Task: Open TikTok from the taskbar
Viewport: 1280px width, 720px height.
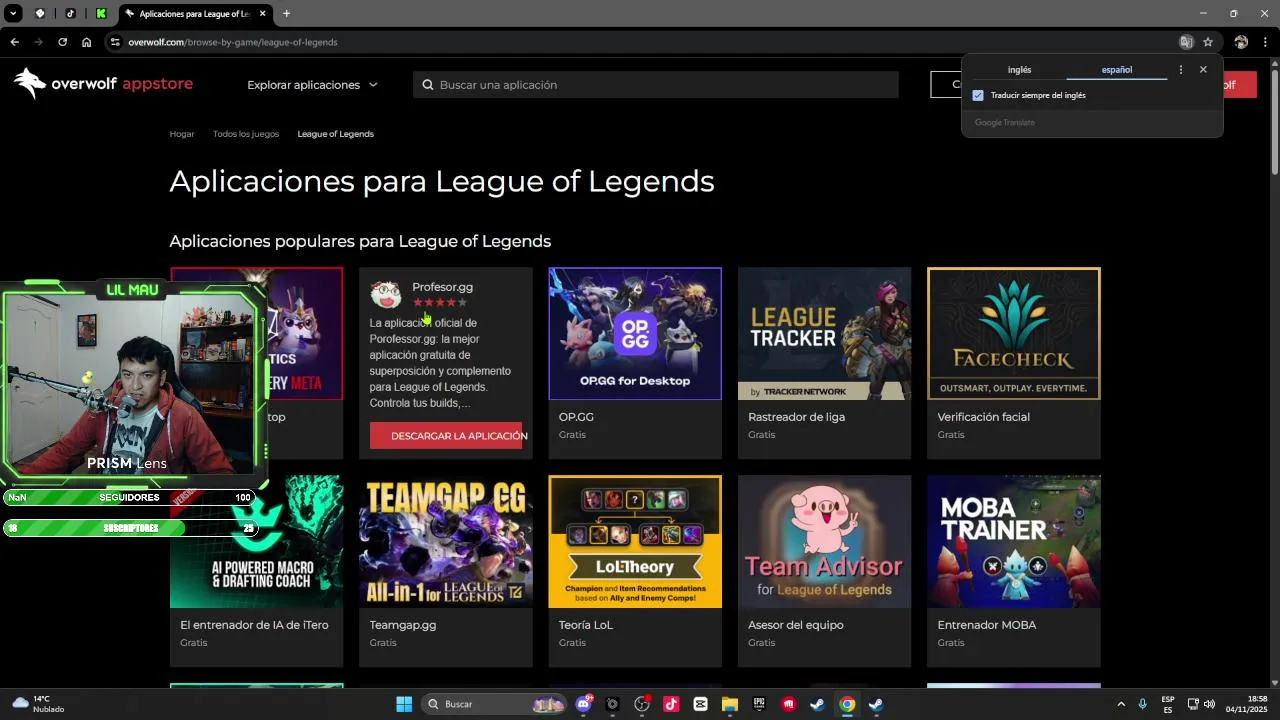Action: 671,704
